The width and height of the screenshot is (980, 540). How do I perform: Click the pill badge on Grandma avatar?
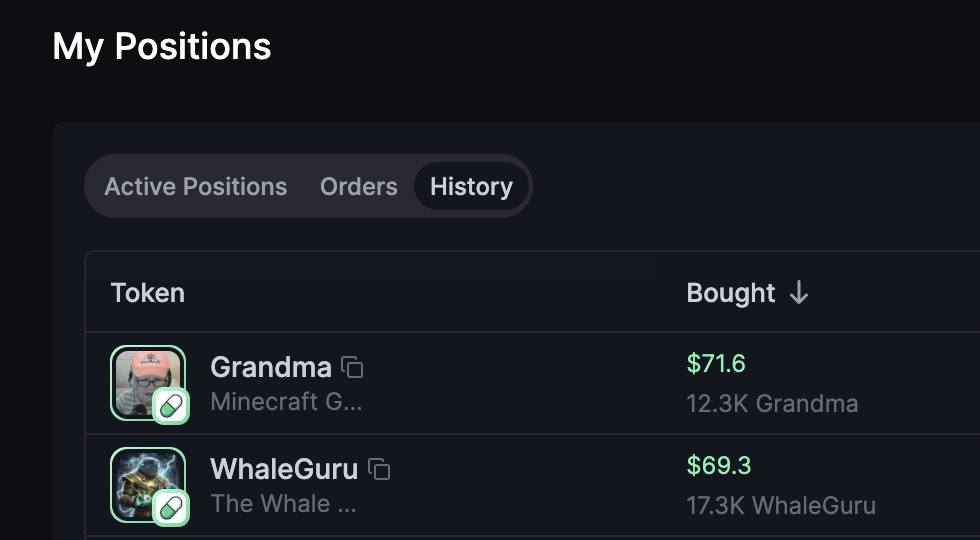click(x=171, y=405)
